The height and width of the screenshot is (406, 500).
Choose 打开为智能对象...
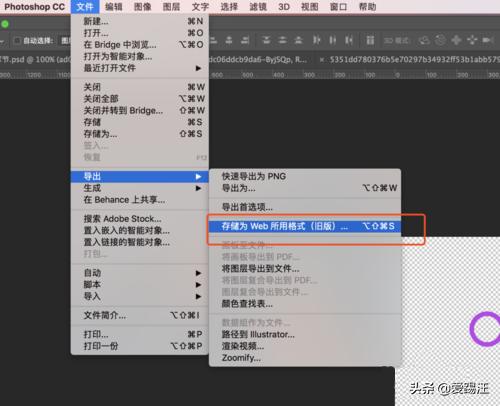click(x=140, y=56)
